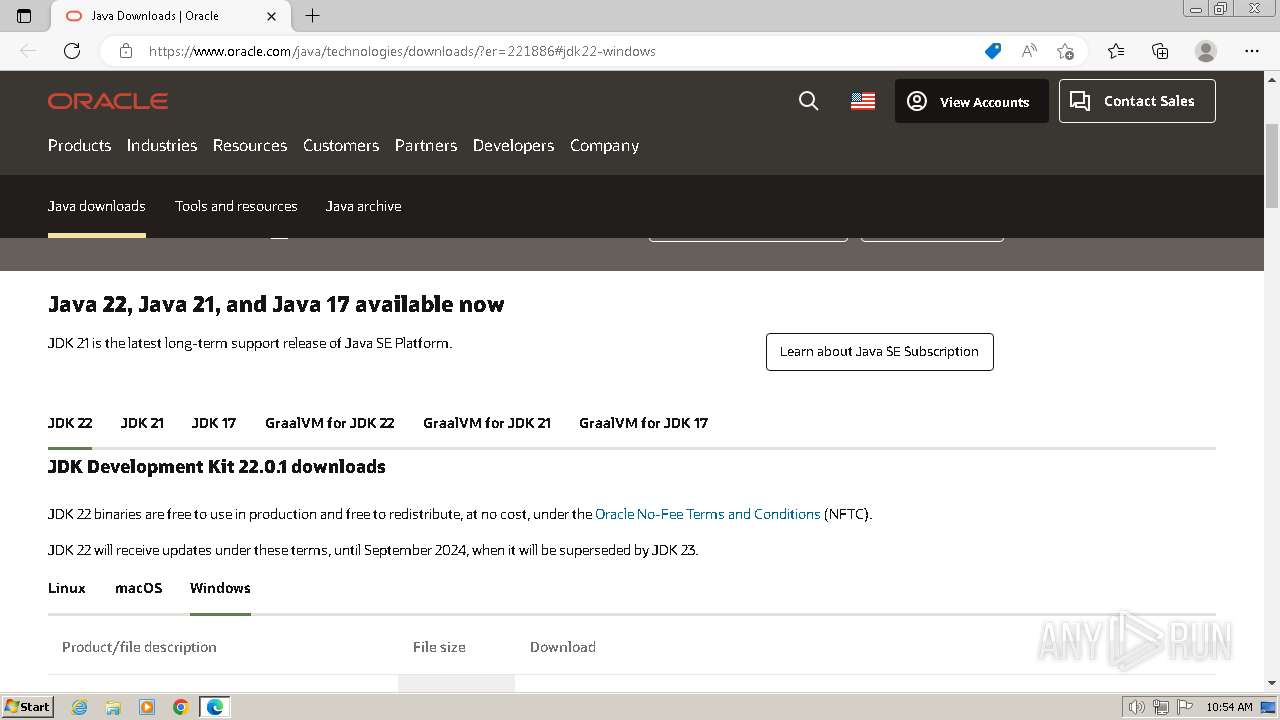
Task: Switch to the JDK 17 tab
Action: pos(214,423)
